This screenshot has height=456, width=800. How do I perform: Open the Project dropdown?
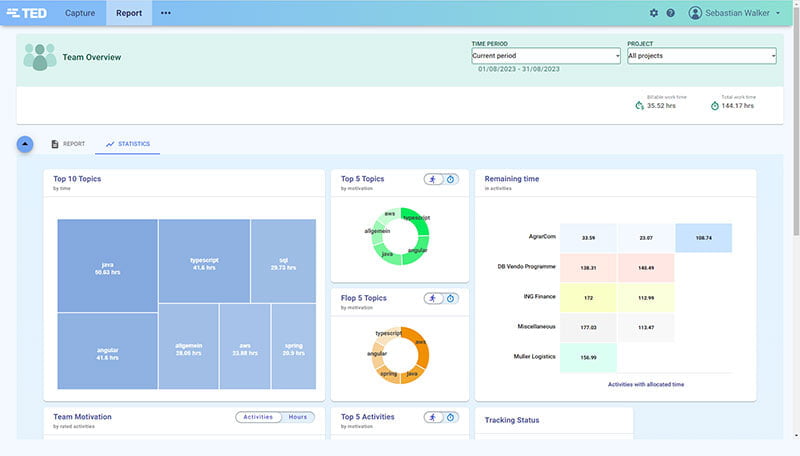click(702, 56)
